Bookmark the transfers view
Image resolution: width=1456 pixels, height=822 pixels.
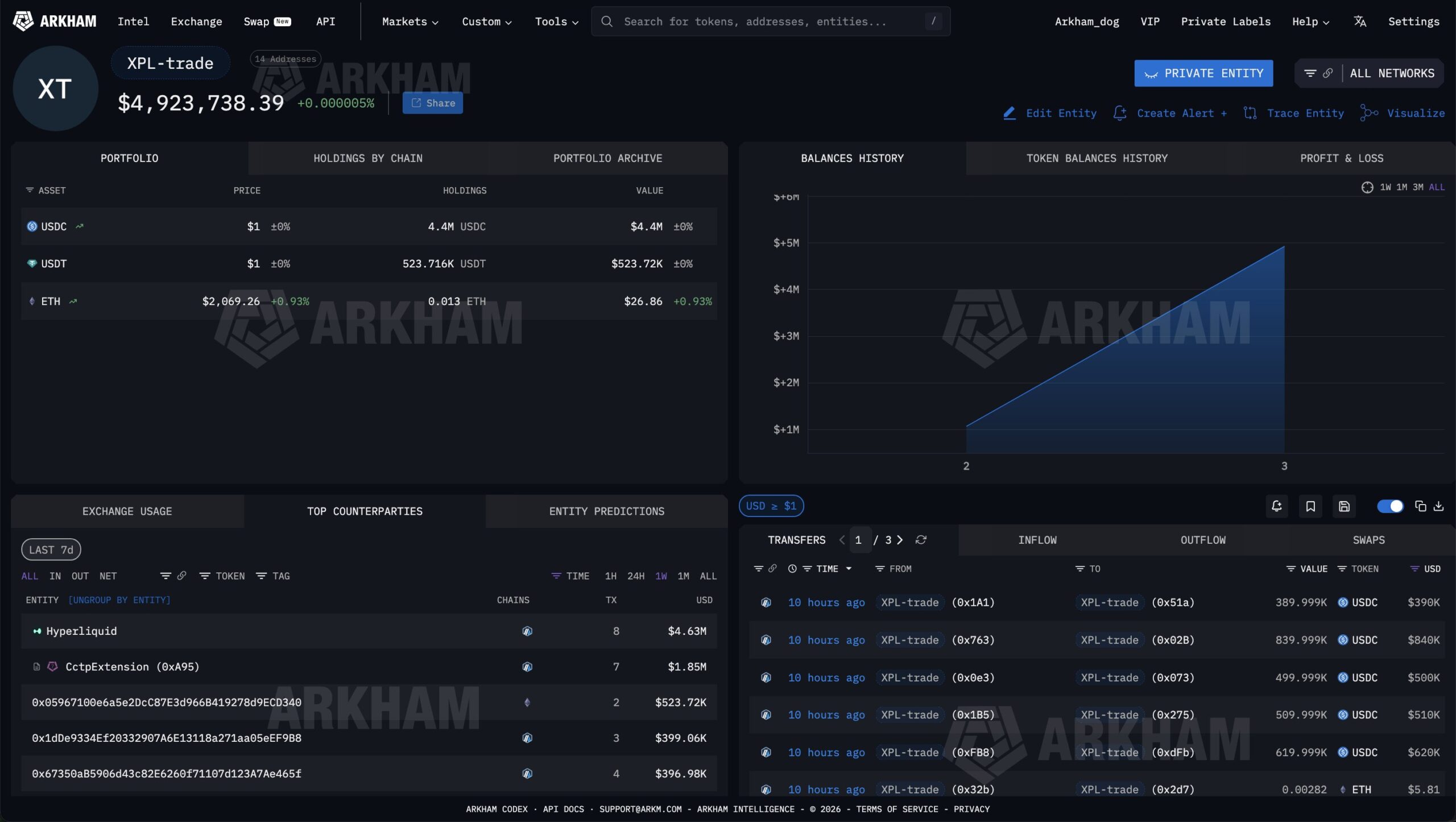1310,506
